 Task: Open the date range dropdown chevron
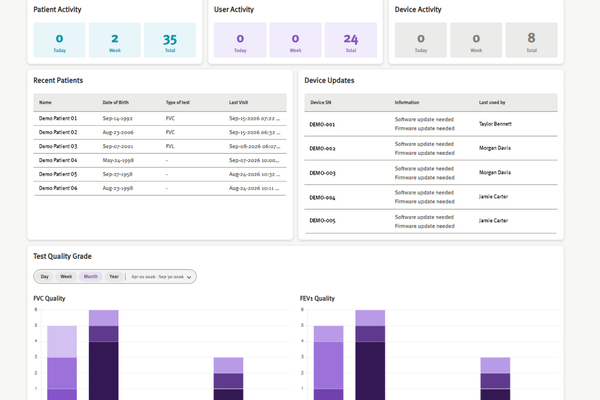tap(189, 277)
